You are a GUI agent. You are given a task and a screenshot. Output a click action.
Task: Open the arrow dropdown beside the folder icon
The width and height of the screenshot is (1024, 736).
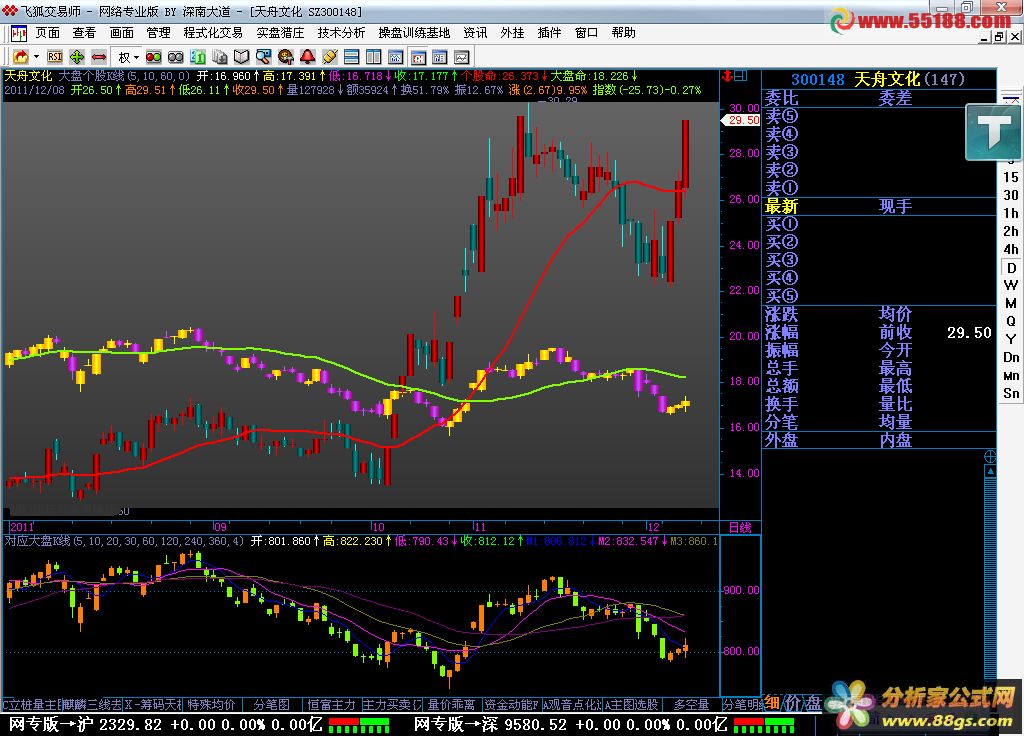37,57
